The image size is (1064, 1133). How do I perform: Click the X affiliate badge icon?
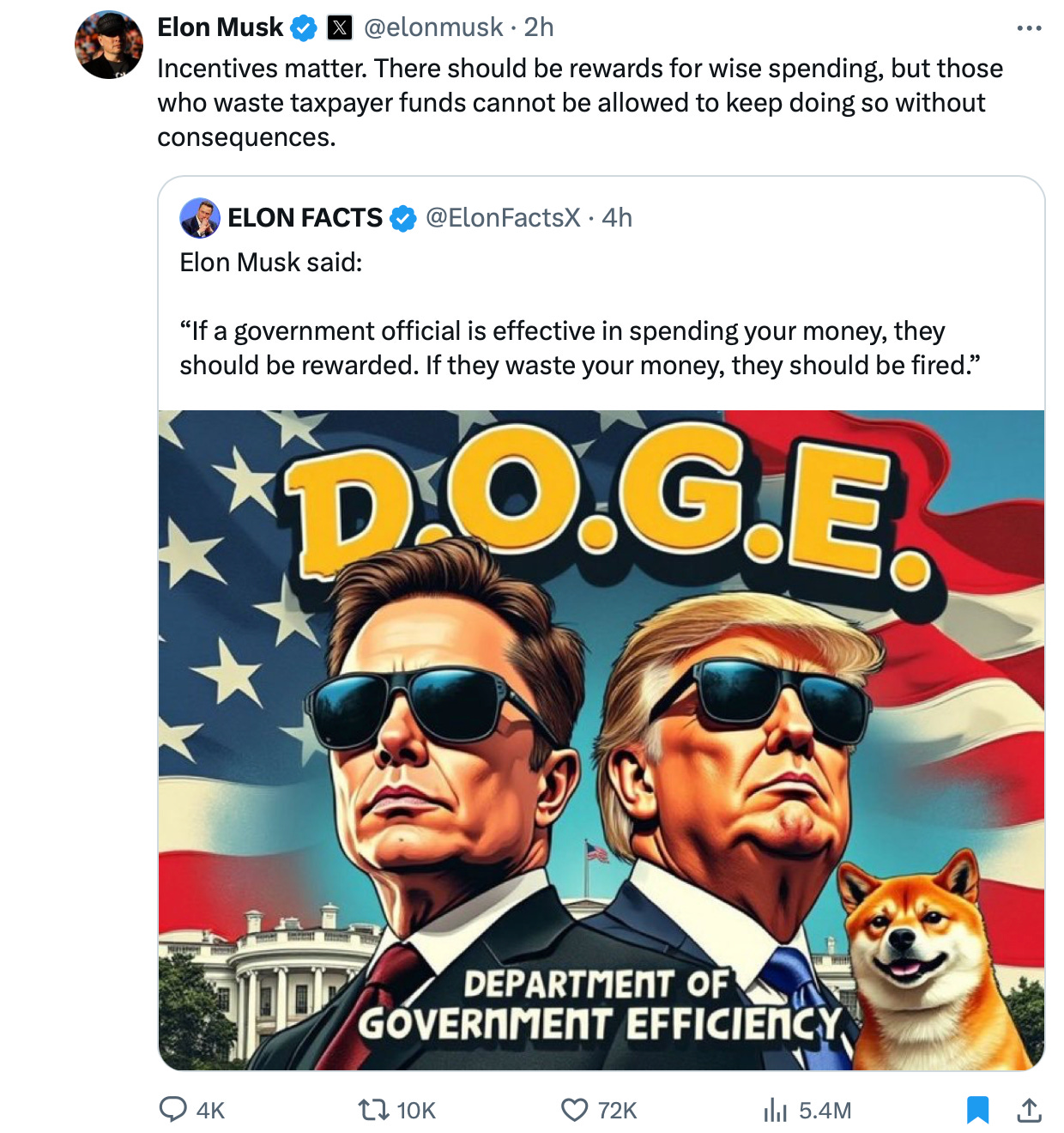(x=341, y=28)
